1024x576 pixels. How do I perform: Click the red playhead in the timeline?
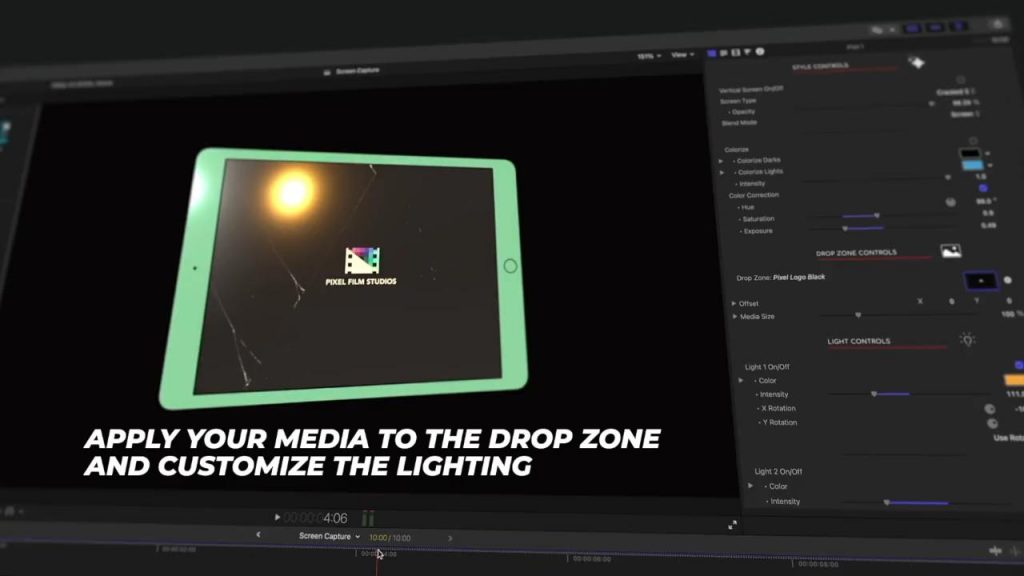pyautogui.click(x=377, y=560)
